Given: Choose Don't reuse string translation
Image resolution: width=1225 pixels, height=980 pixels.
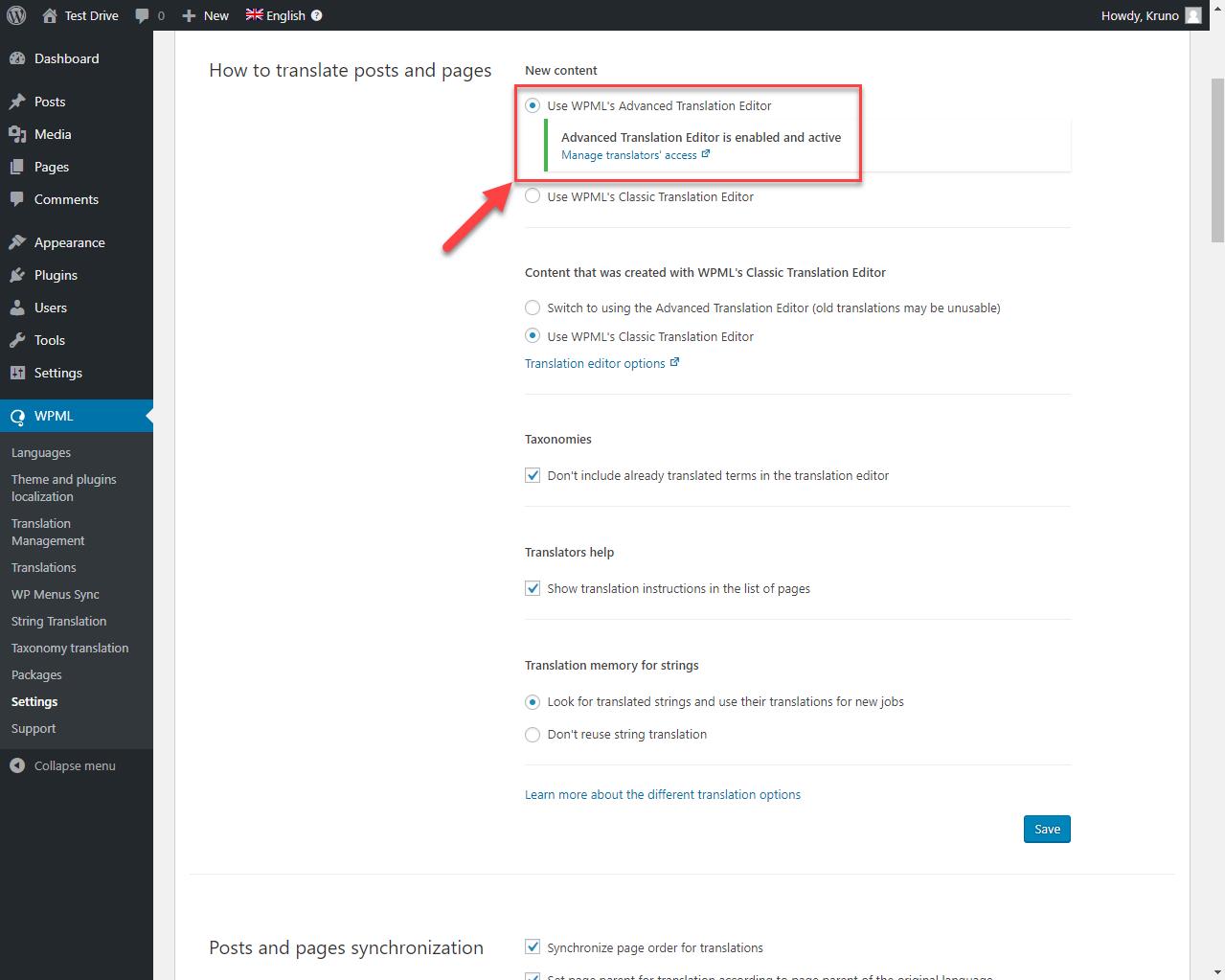Looking at the screenshot, I should [533, 735].
